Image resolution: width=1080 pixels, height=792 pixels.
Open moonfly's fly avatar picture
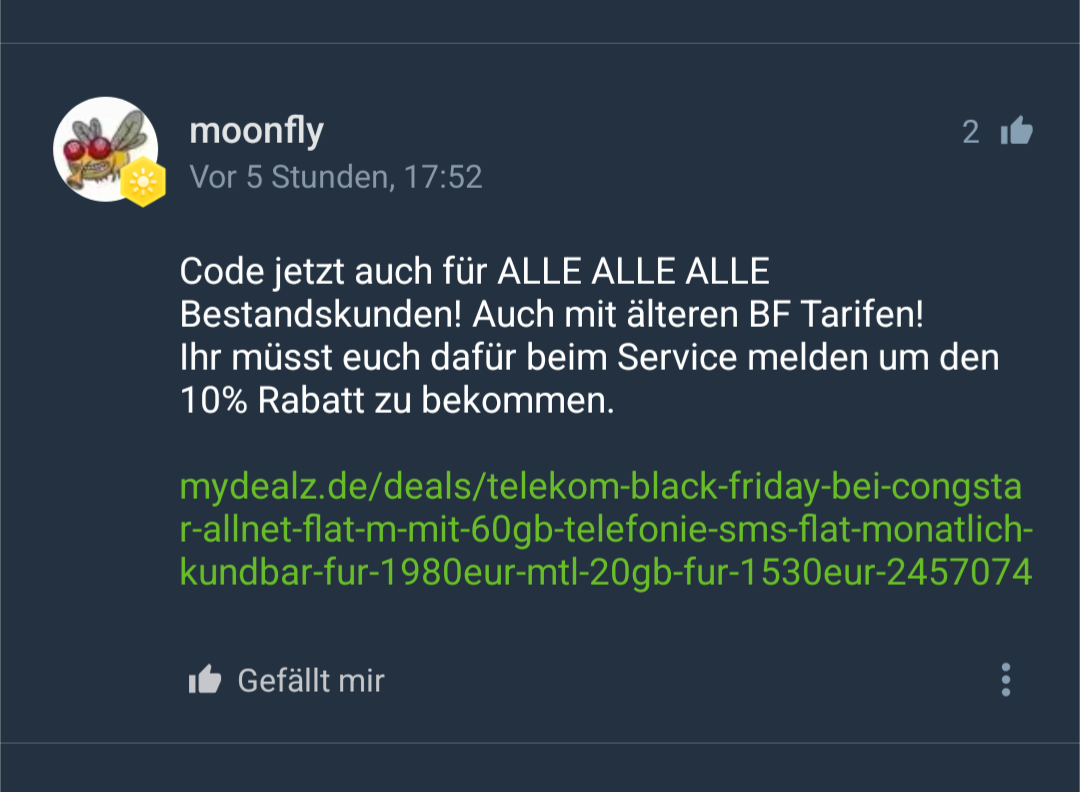pyautogui.click(x=105, y=149)
